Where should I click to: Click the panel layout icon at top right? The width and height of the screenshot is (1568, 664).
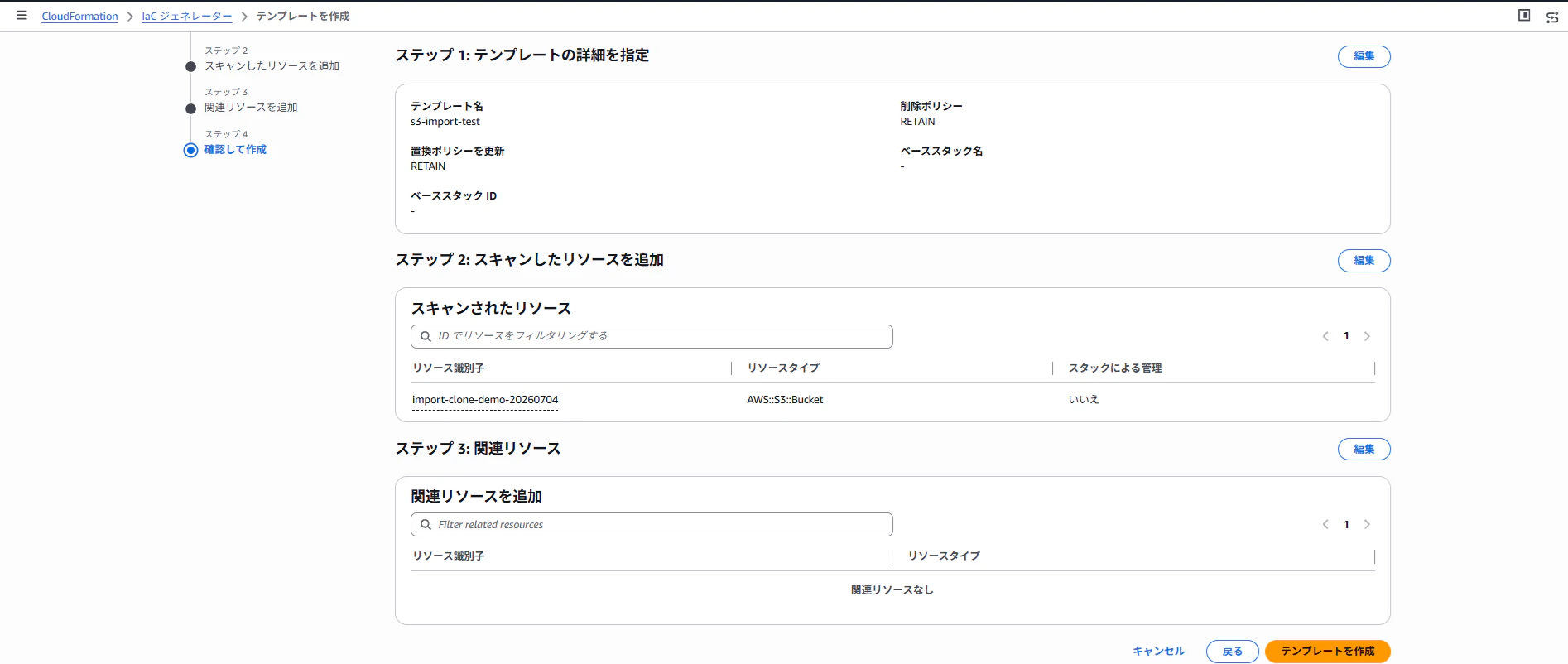point(1524,16)
